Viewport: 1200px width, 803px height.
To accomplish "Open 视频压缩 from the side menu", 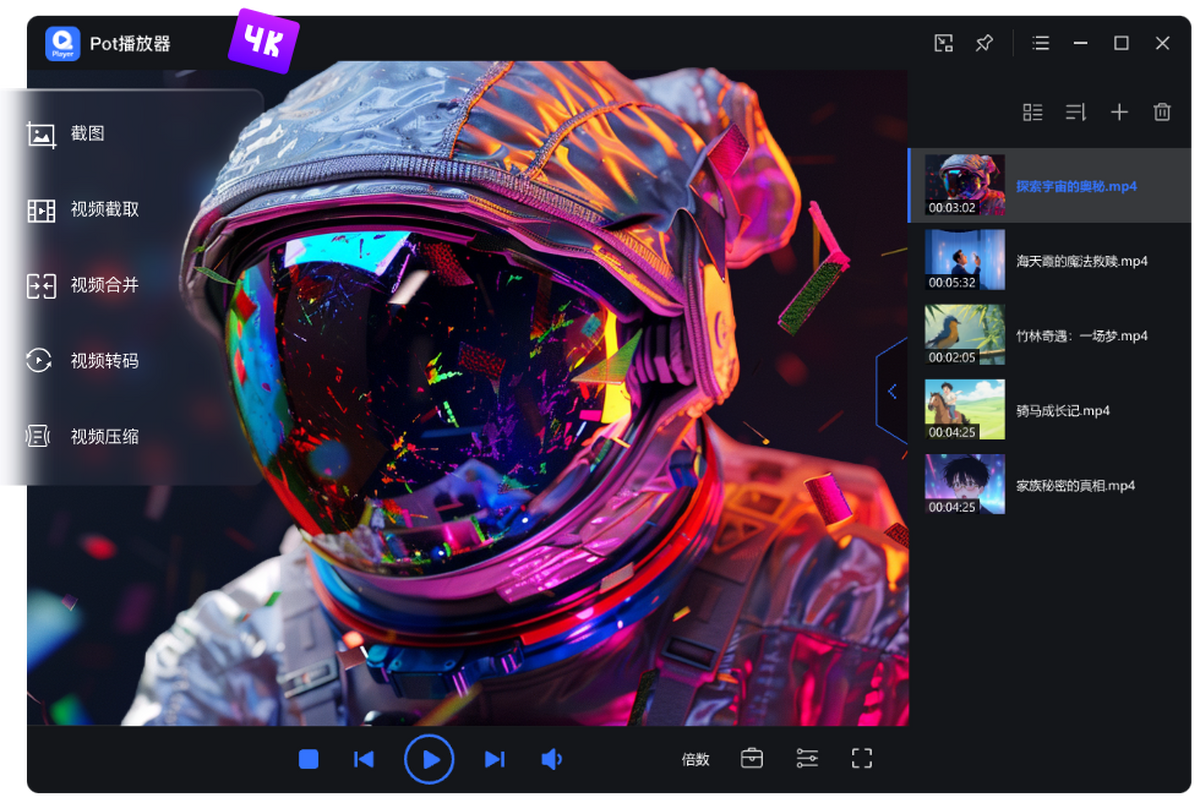I will 105,437.
